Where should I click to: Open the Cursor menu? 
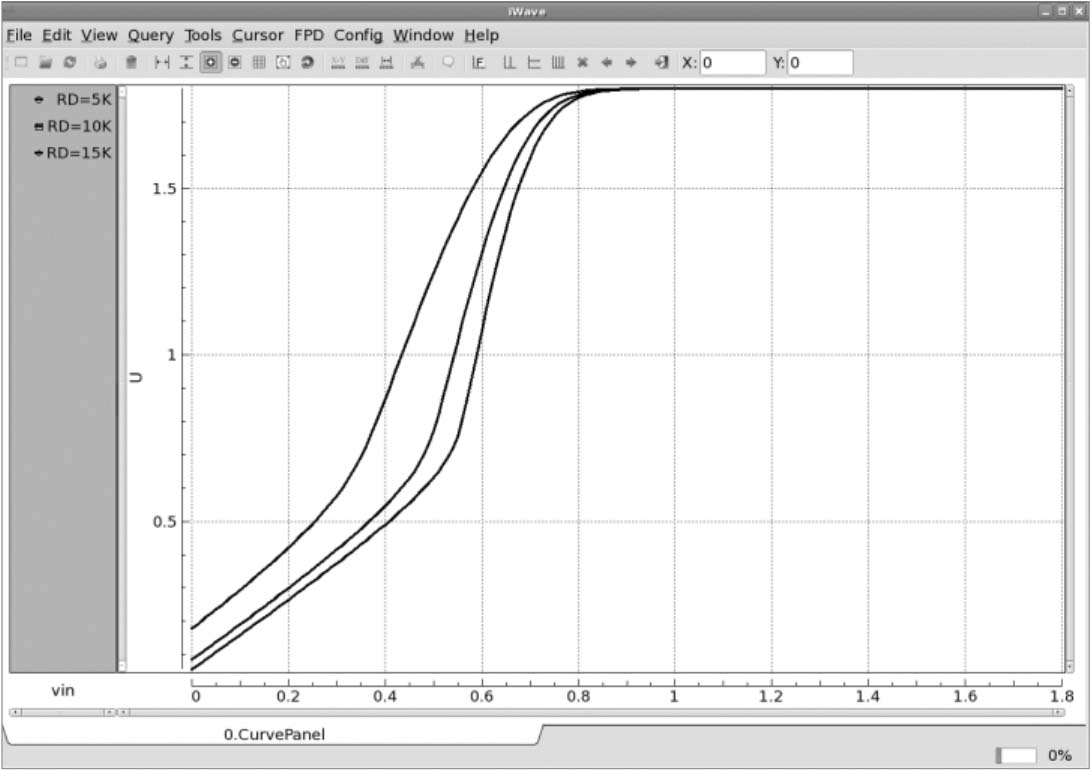coord(258,35)
